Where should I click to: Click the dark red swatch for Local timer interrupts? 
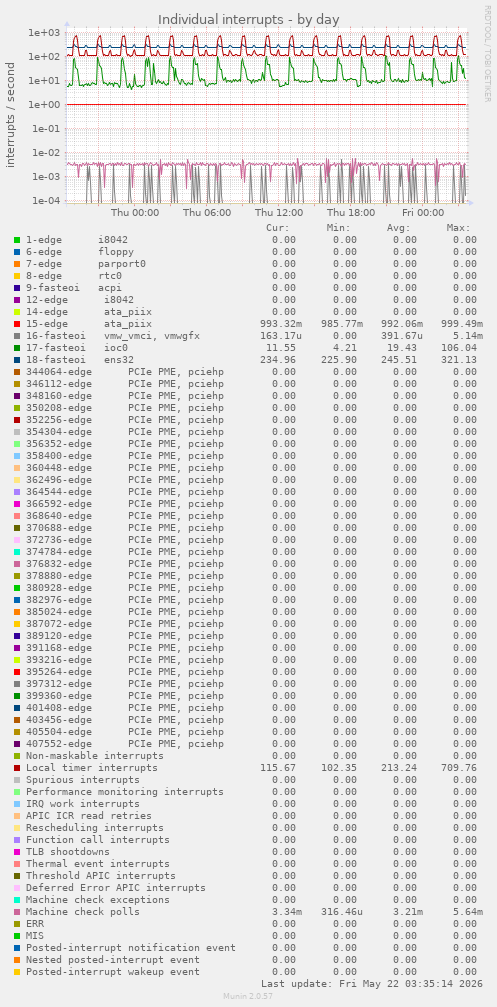[x=17, y=768]
